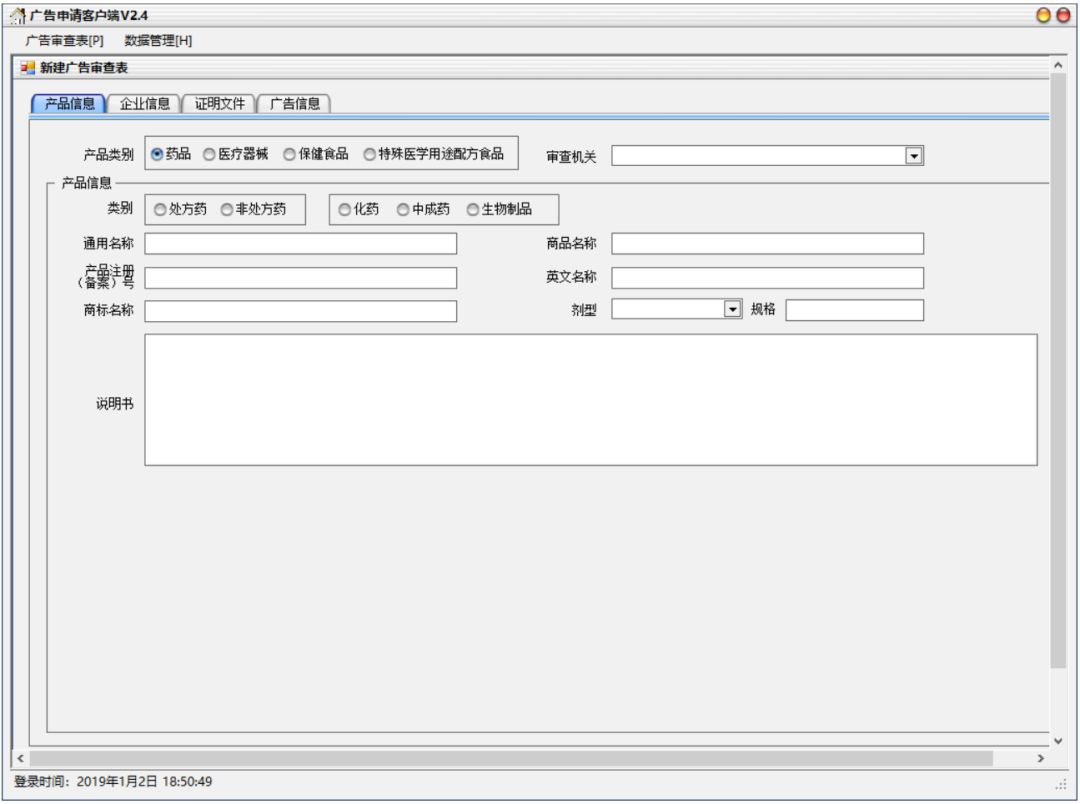Click the orange minimize button in title bar
Screen dimensions: 1080x804
tap(1043, 14)
